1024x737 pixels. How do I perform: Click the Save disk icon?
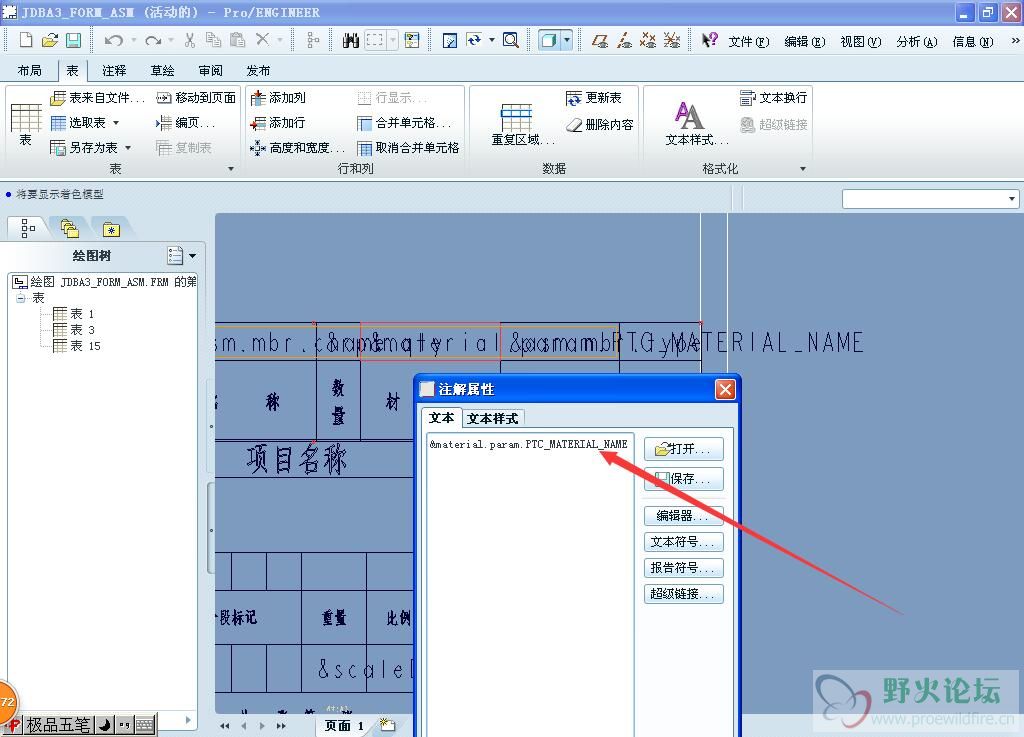click(73, 40)
